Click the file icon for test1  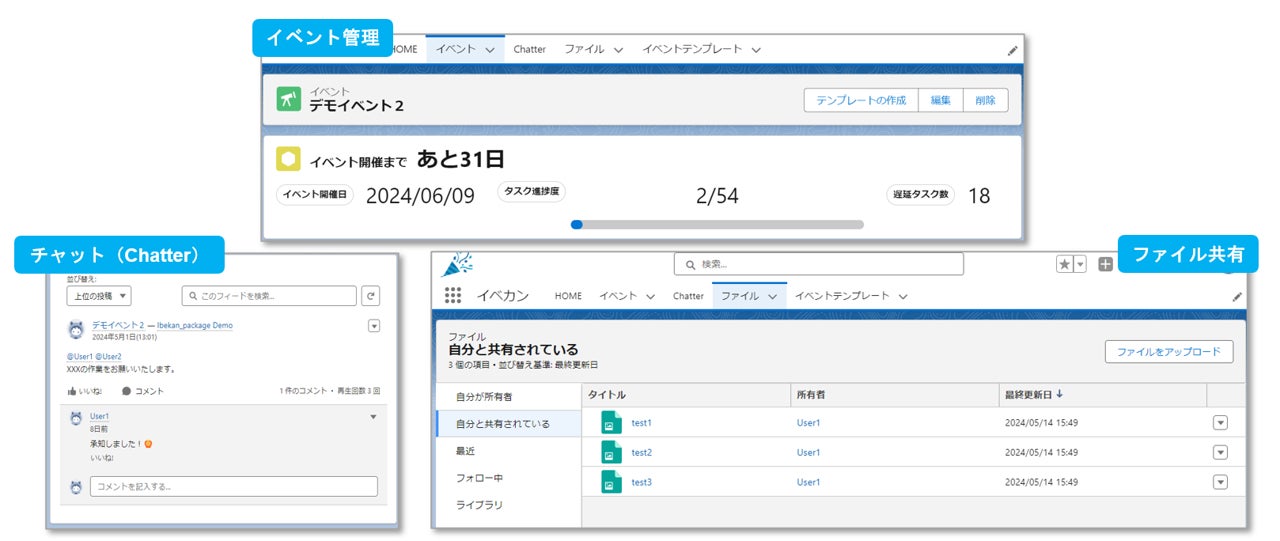point(611,423)
